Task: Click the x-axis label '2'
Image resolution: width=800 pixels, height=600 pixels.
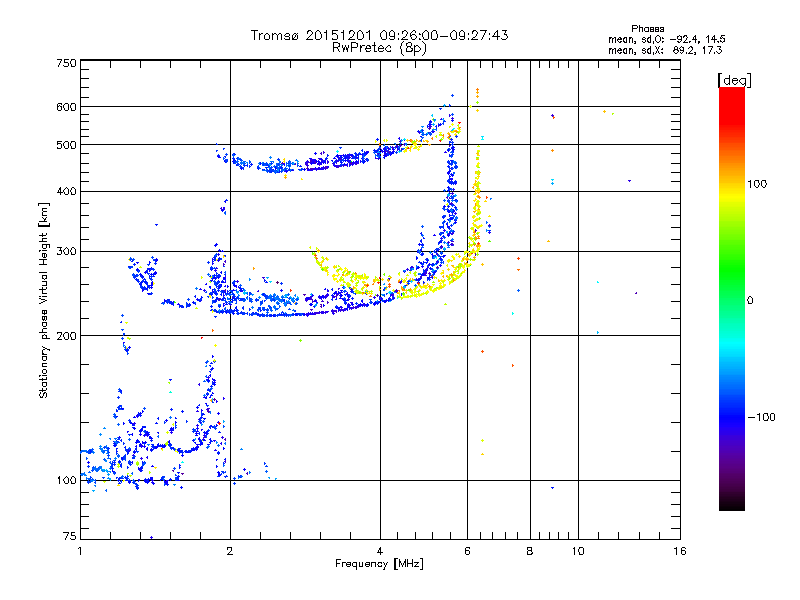Action: click(x=230, y=551)
